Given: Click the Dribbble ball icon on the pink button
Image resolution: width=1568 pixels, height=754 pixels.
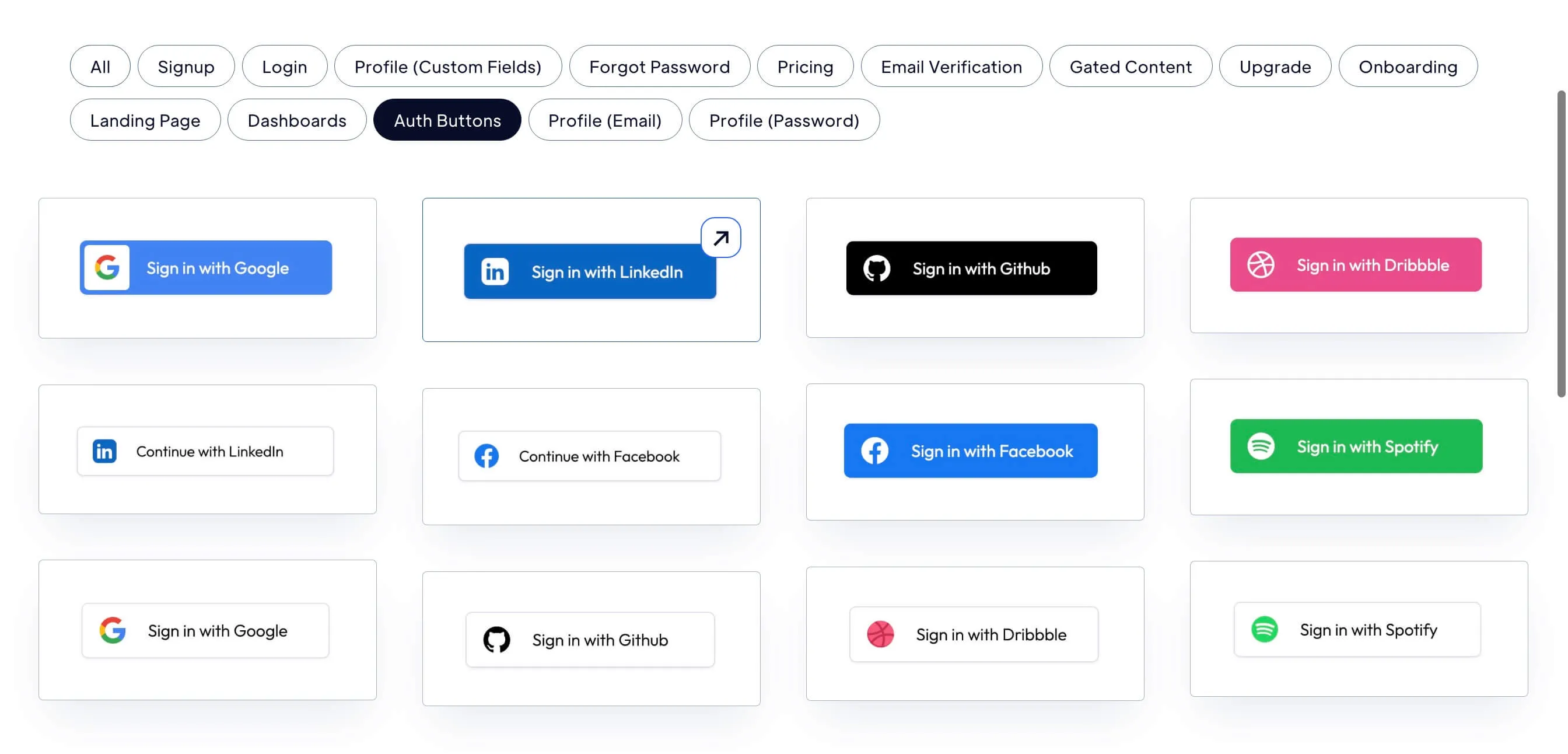Looking at the screenshot, I should (x=1262, y=265).
